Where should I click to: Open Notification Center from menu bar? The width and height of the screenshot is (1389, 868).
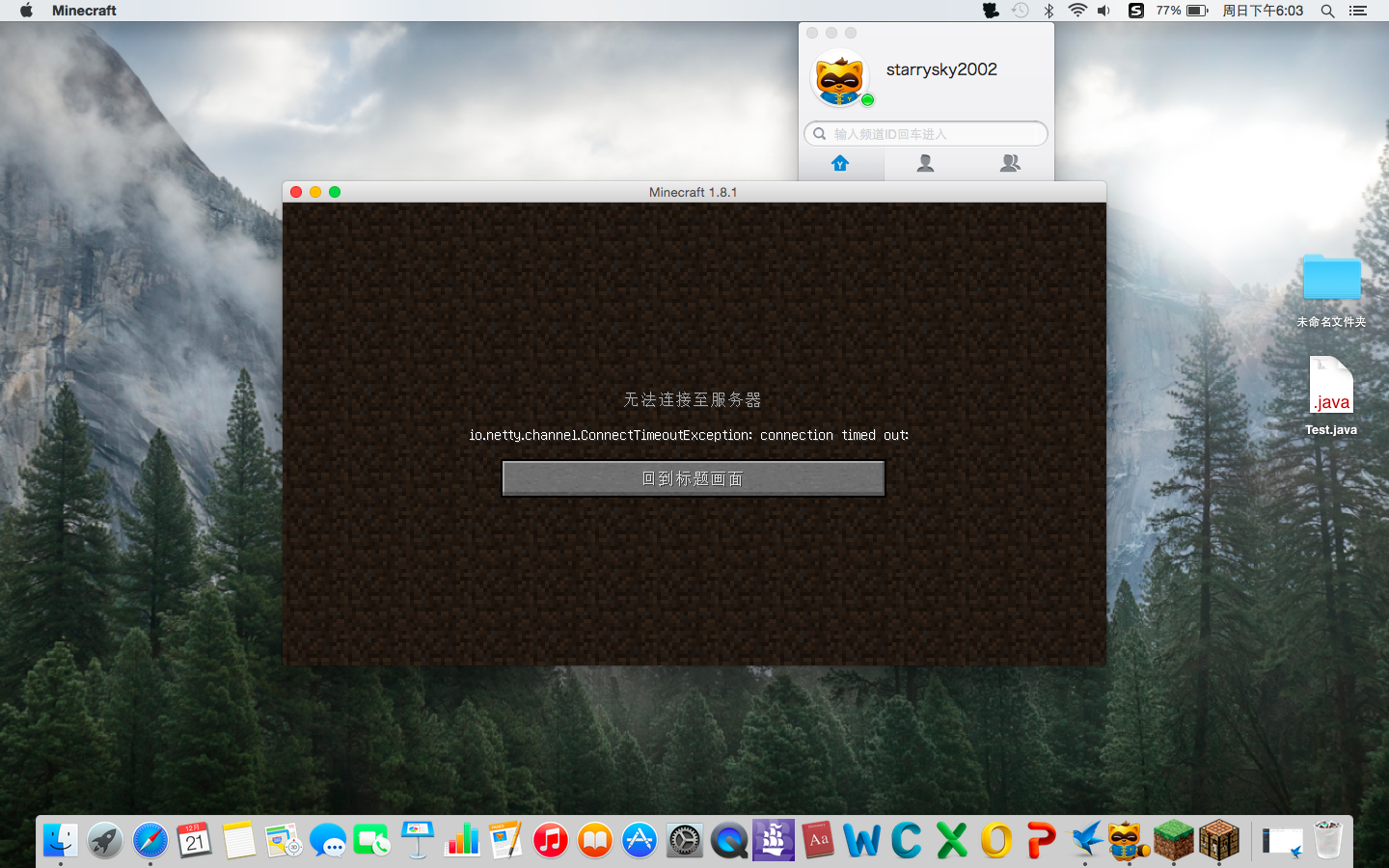pos(1358,11)
